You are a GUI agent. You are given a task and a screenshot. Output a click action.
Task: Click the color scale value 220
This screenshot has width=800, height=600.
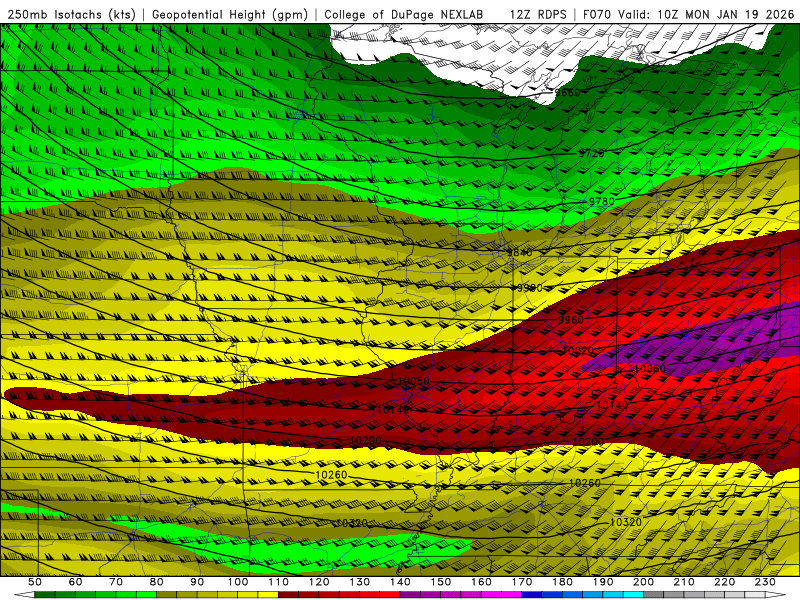(x=724, y=582)
